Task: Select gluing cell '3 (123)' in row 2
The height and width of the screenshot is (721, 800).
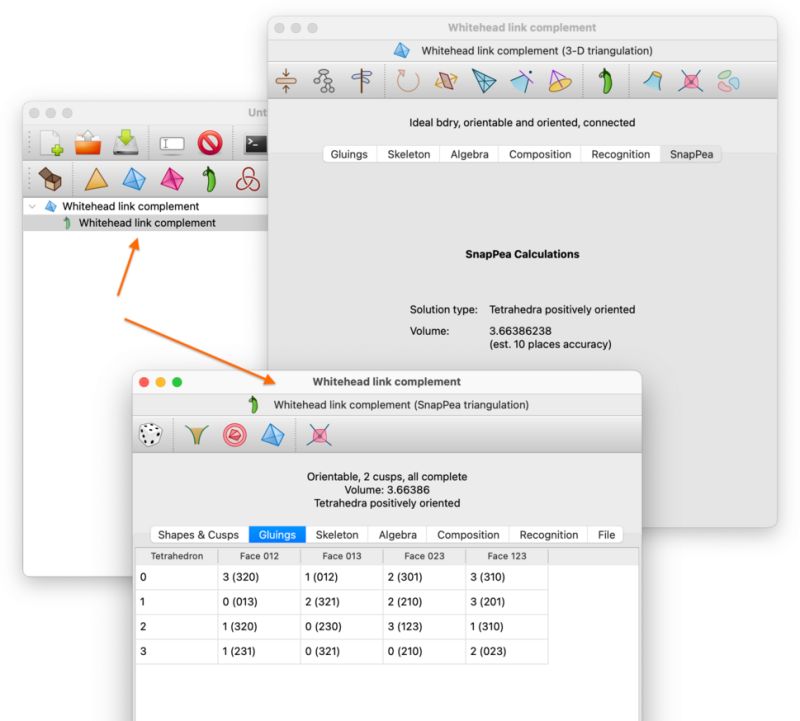Action: point(424,627)
